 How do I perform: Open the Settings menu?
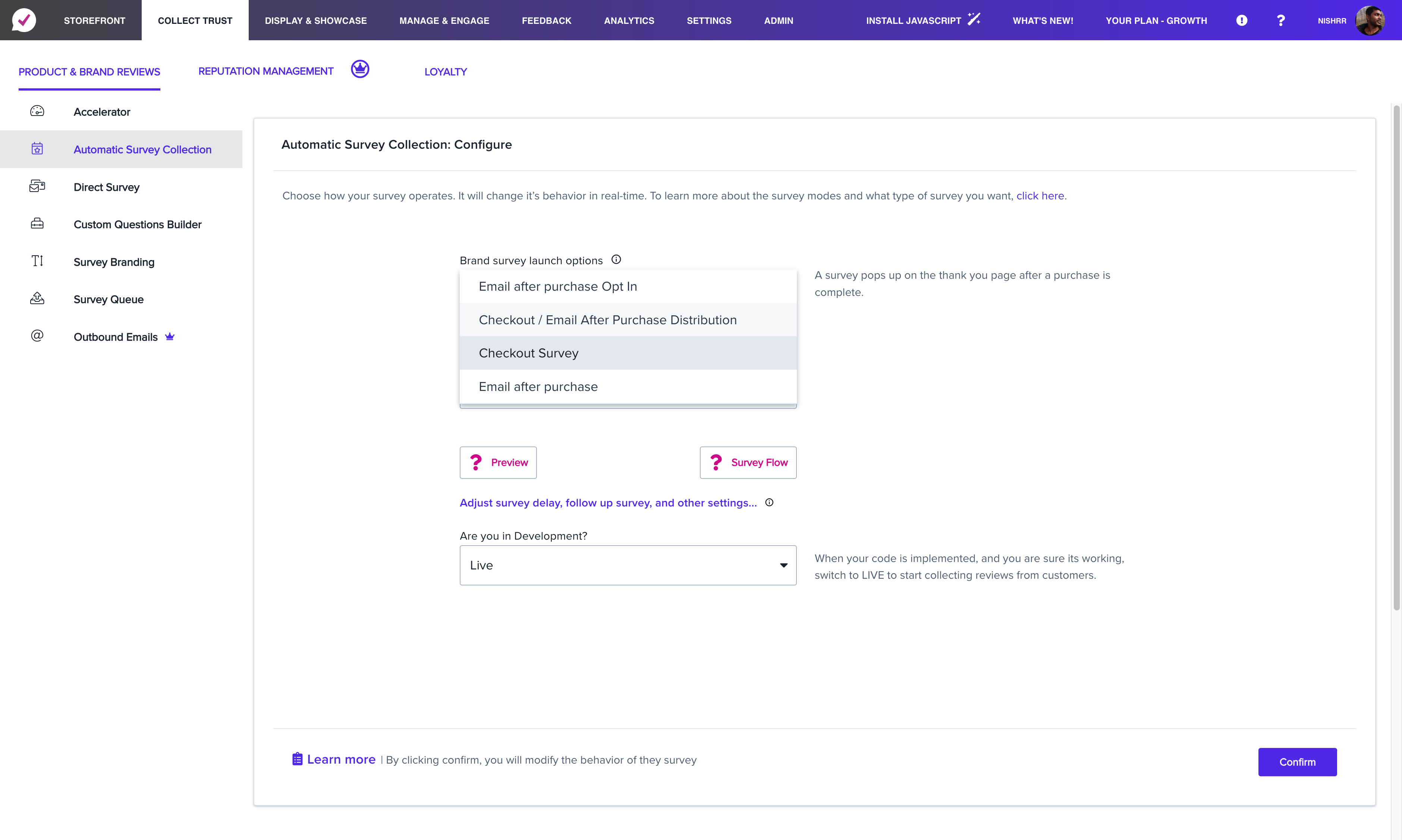pos(709,20)
